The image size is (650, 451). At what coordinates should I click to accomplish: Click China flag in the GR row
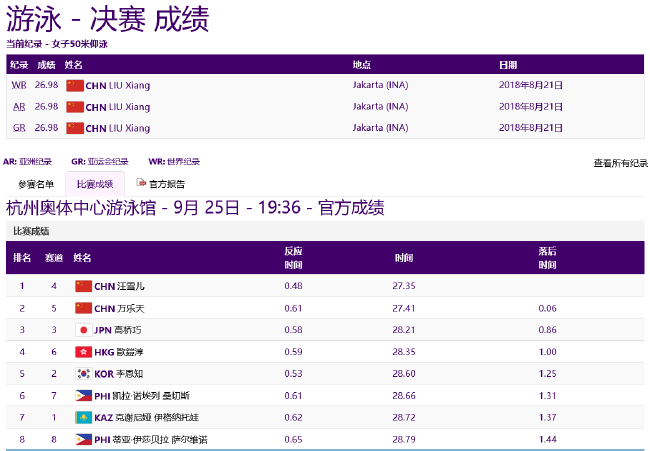[75, 128]
